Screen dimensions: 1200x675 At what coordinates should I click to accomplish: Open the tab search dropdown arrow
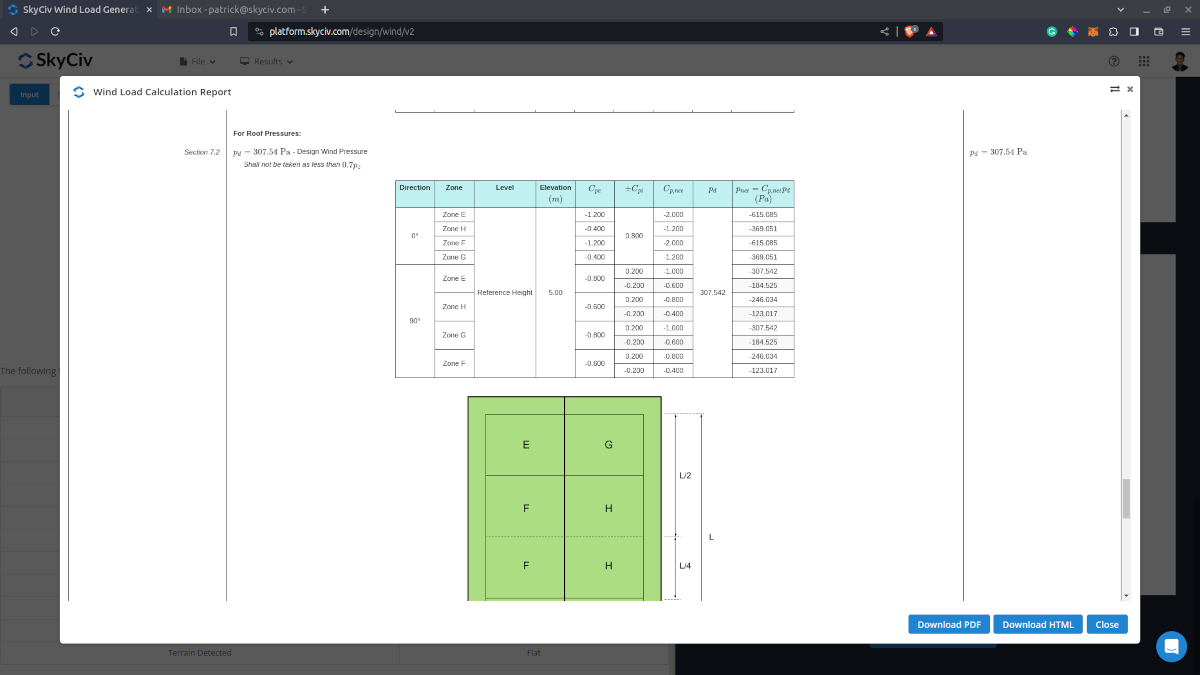(x=1120, y=9)
